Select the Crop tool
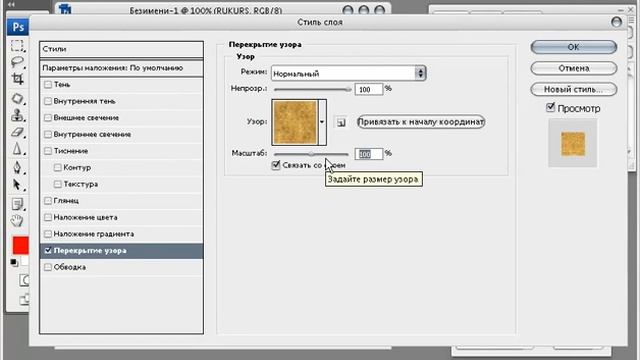 tap(17, 78)
